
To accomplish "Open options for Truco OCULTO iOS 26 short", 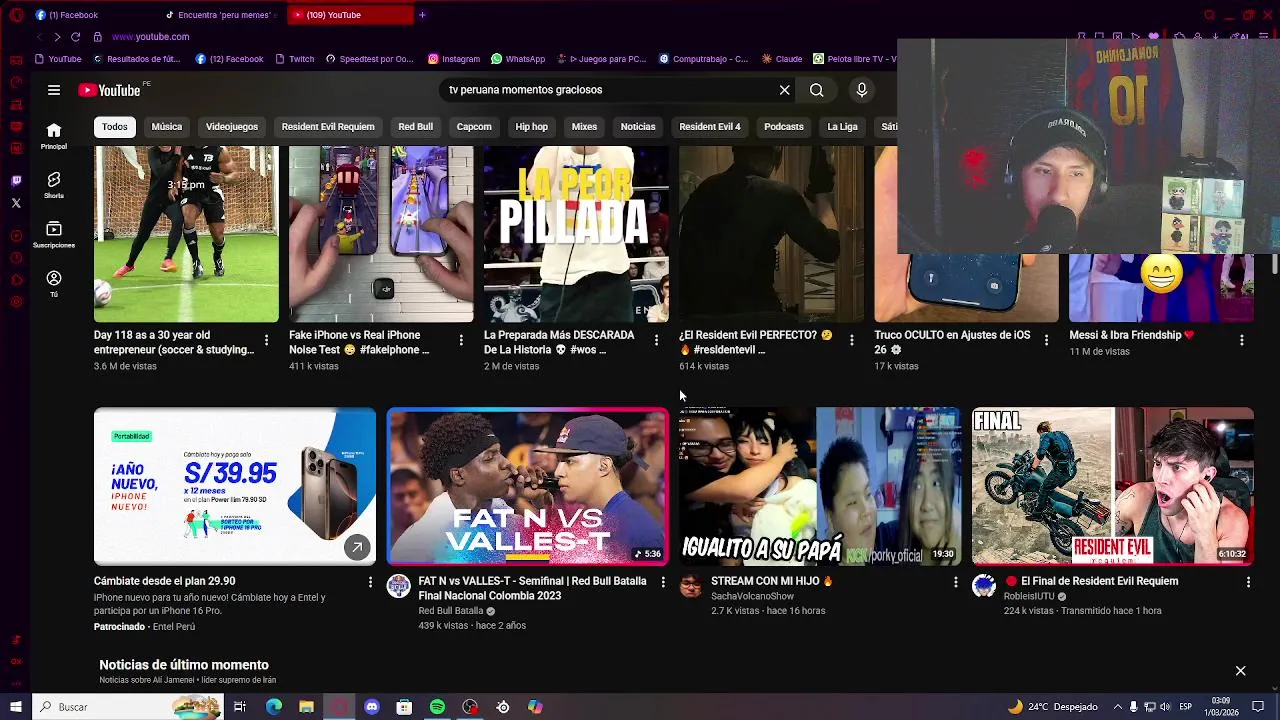I will click(x=1046, y=341).
